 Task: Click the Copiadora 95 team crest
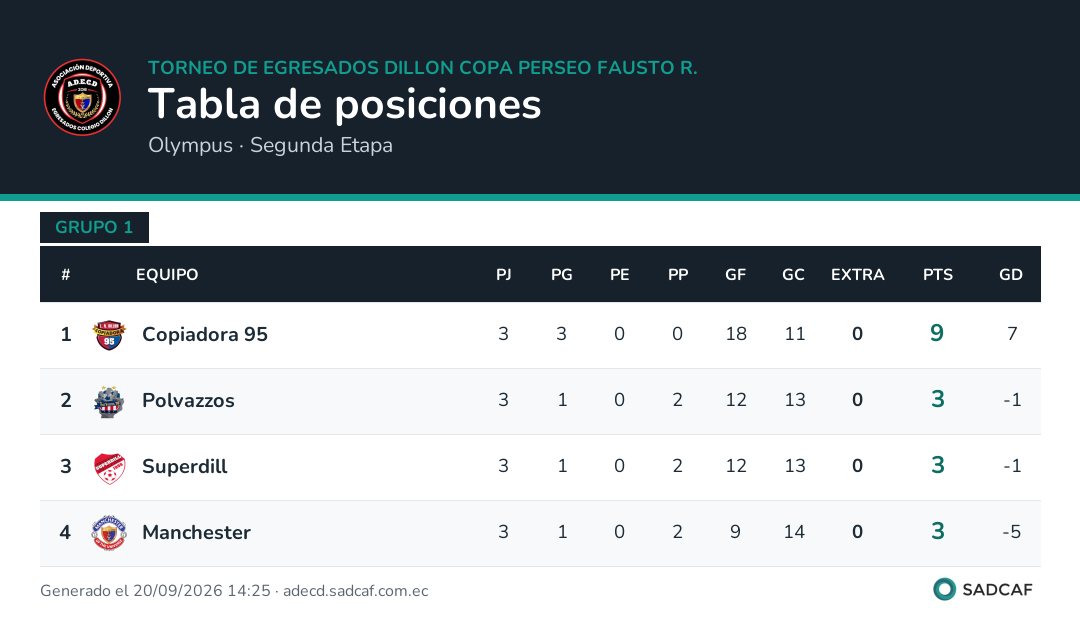point(109,335)
